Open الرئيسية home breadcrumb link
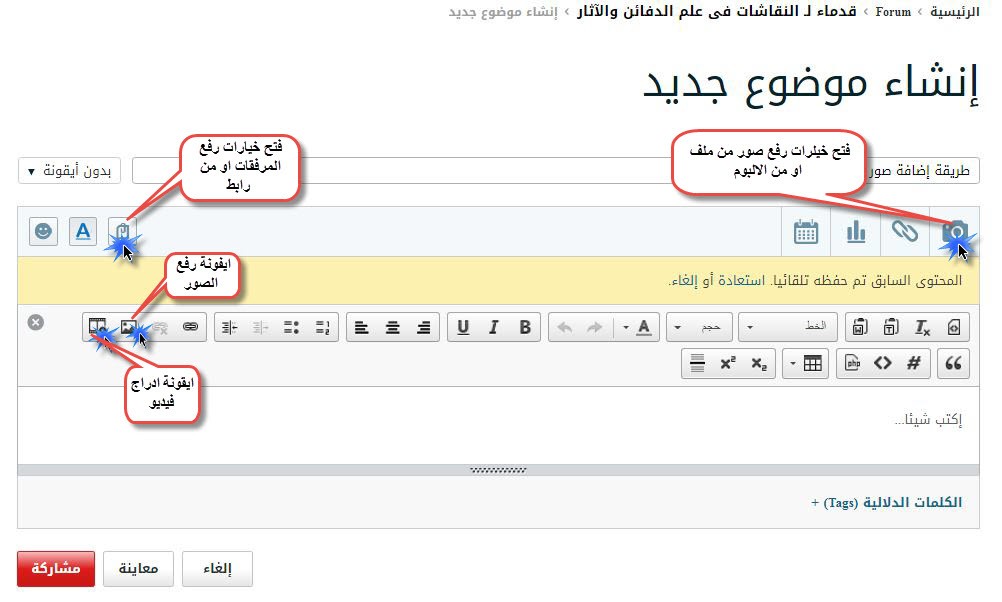 pyautogui.click(x=955, y=12)
